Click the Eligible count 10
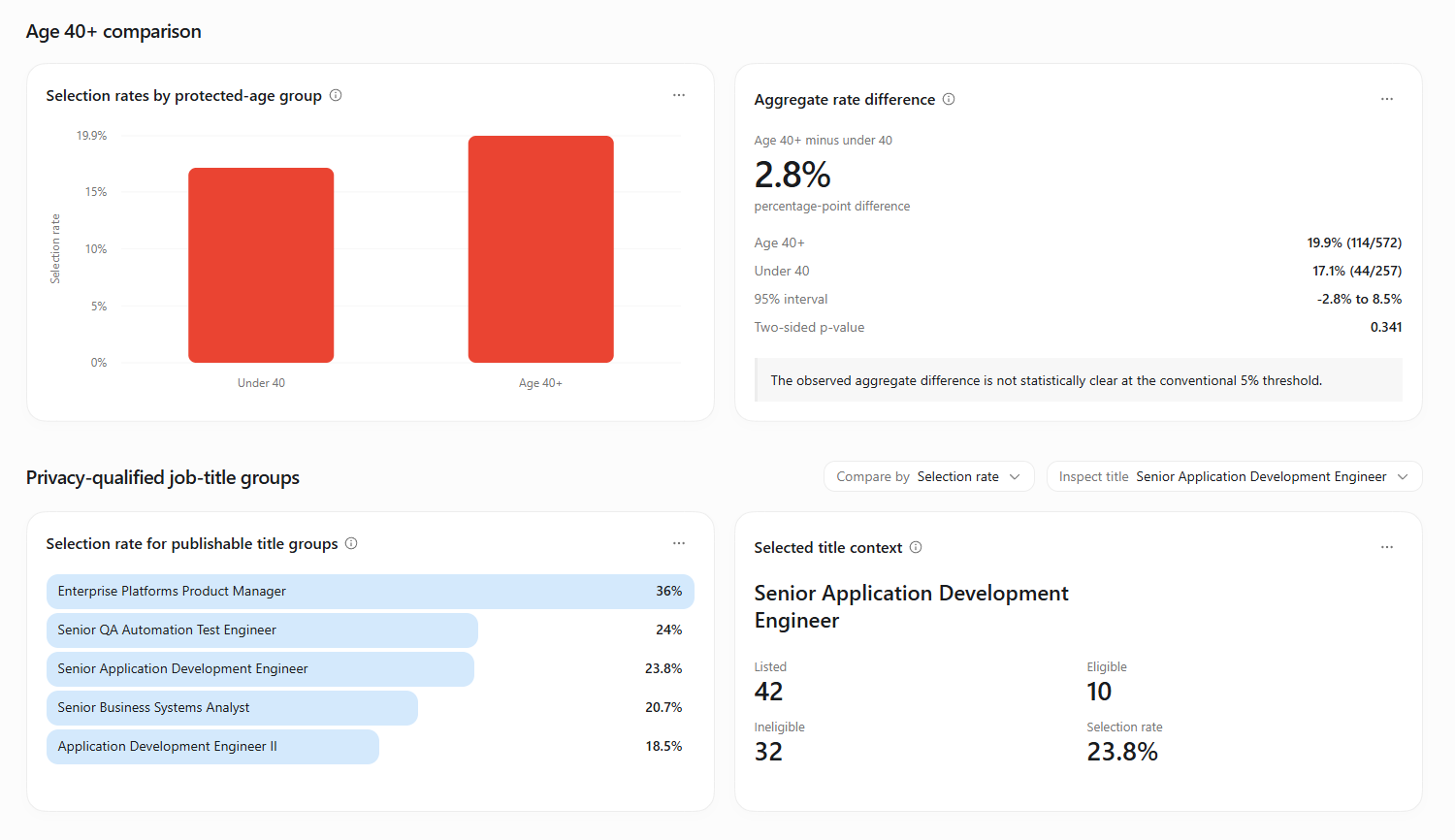This screenshot has height=840, width=1455. click(1099, 692)
